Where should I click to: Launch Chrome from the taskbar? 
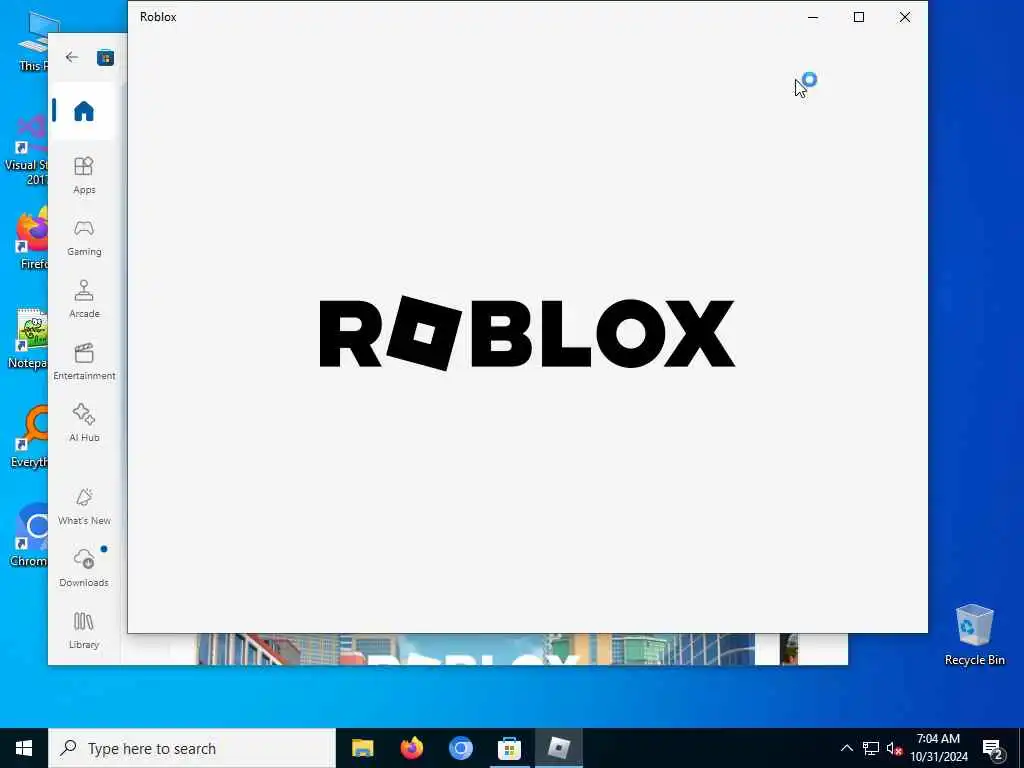[x=460, y=748]
